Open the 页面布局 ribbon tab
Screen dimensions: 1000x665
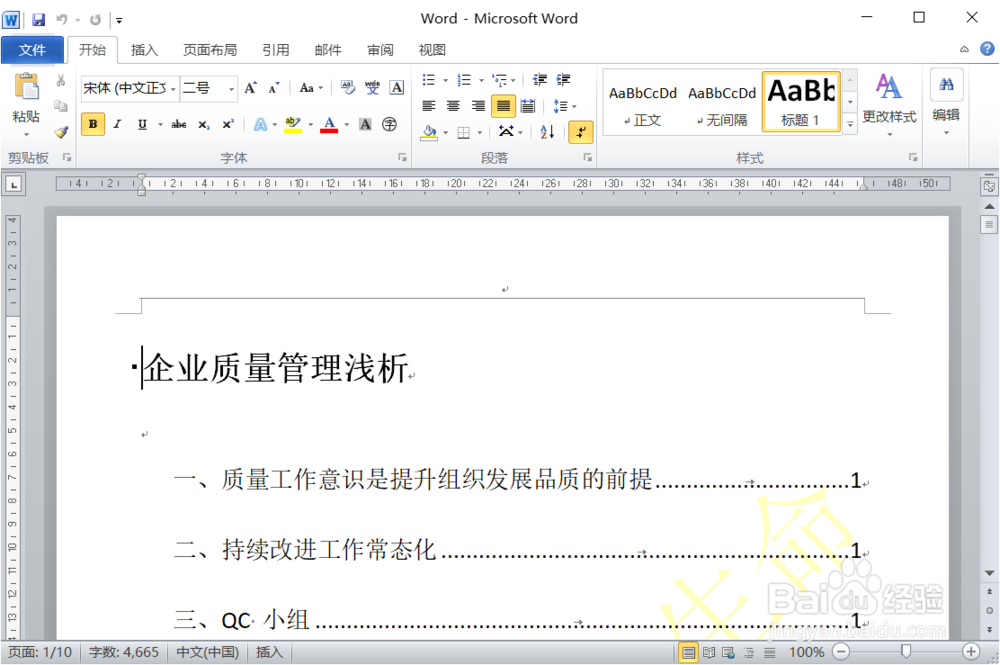pyautogui.click(x=210, y=49)
